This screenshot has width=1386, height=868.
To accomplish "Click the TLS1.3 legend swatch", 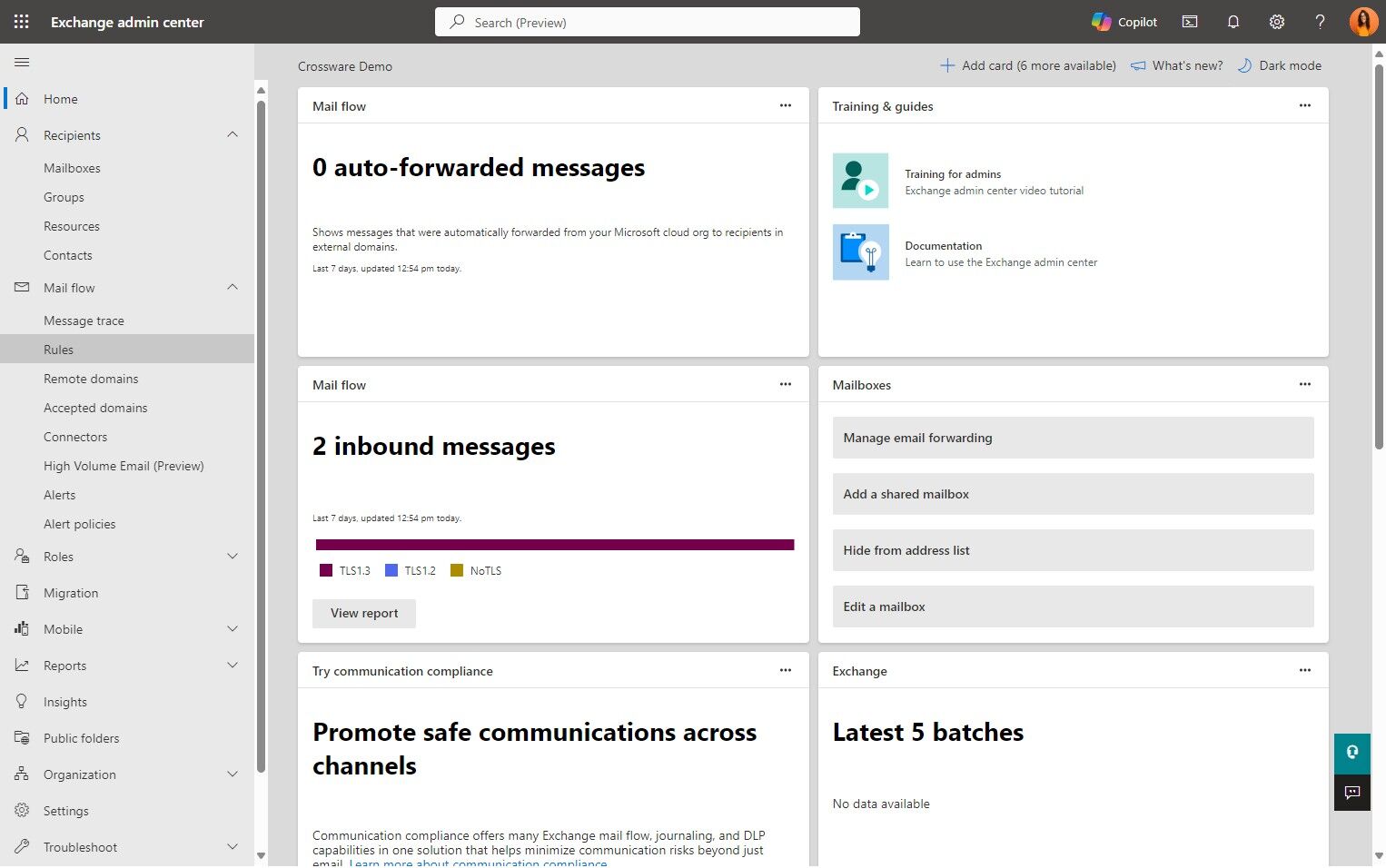I will pos(326,570).
